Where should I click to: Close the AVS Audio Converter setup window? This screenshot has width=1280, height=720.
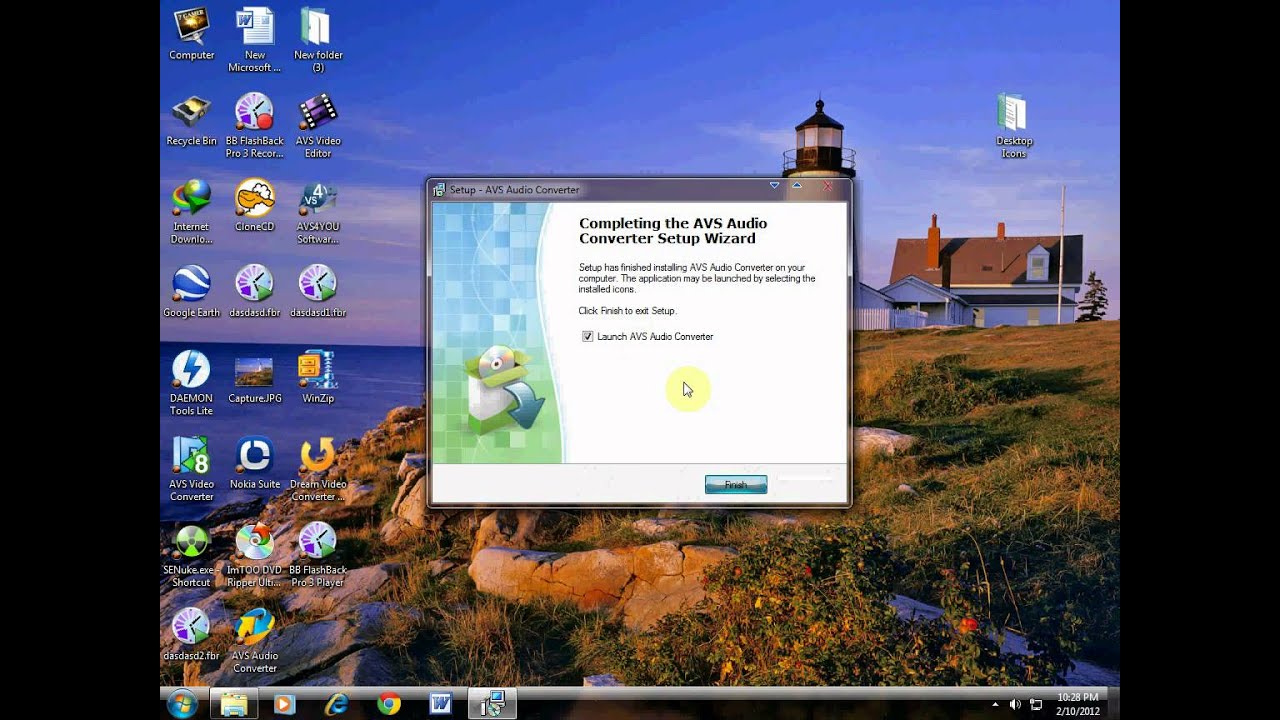tap(827, 186)
